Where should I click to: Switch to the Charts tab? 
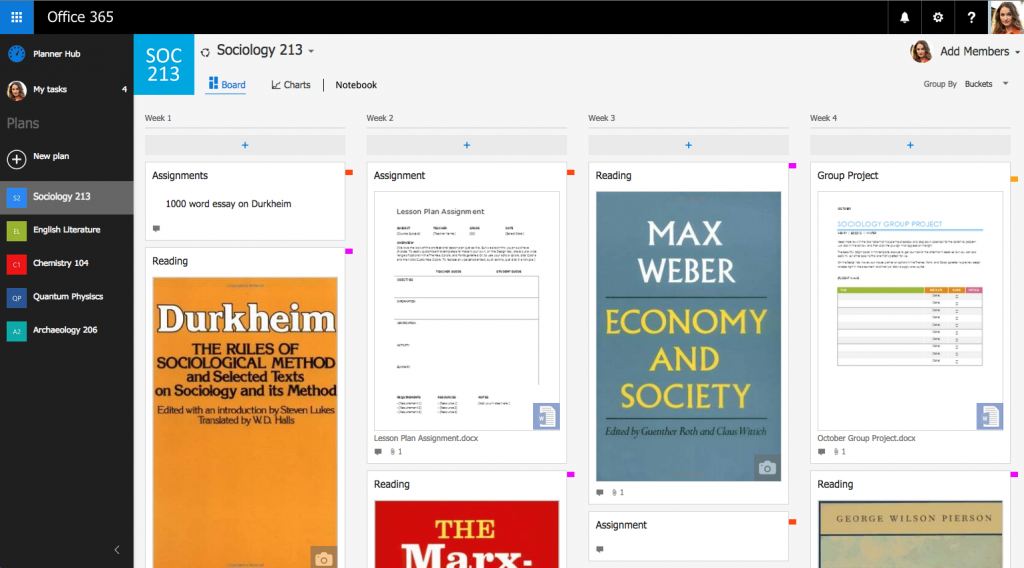click(x=291, y=85)
